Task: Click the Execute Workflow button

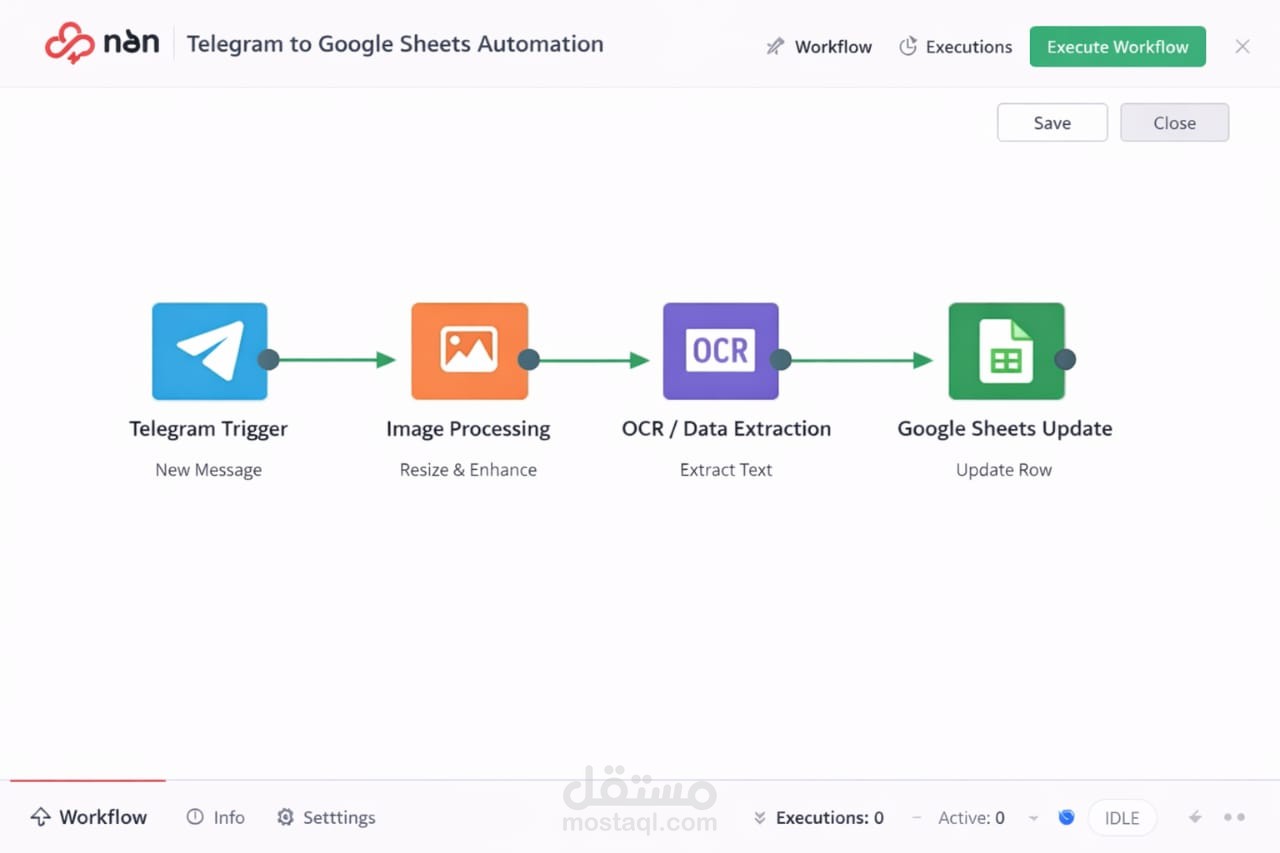Action: click(x=1118, y=46)
